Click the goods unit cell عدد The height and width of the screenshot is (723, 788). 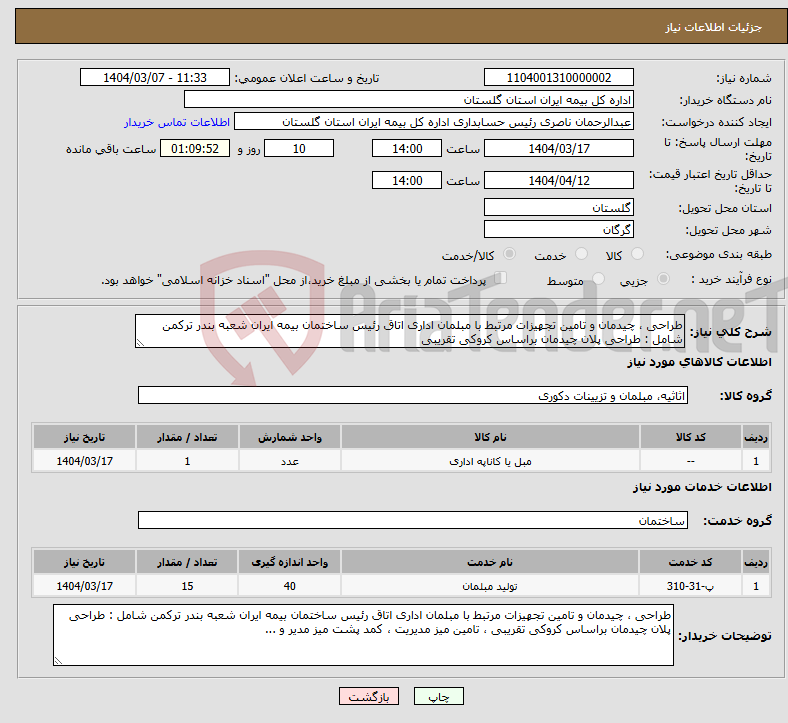(290, 461)
